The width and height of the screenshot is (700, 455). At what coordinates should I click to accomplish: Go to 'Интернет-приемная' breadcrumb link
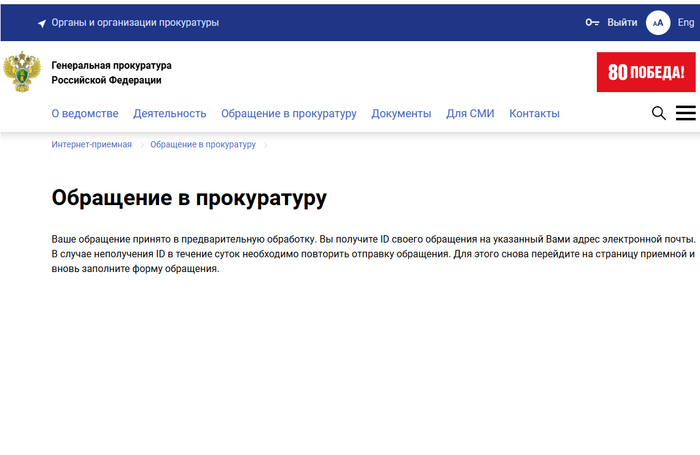[x=92, y=145]
